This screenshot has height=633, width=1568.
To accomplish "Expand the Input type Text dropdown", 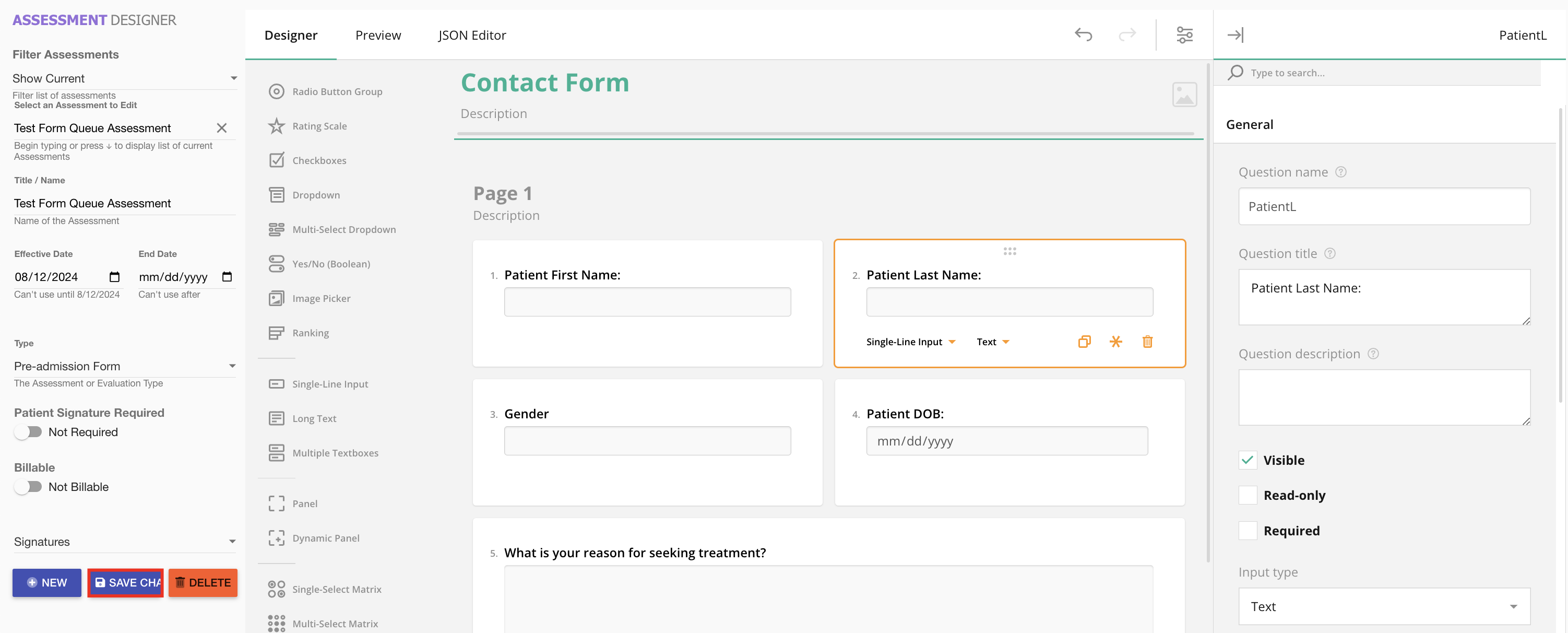I will point(1384,606).
